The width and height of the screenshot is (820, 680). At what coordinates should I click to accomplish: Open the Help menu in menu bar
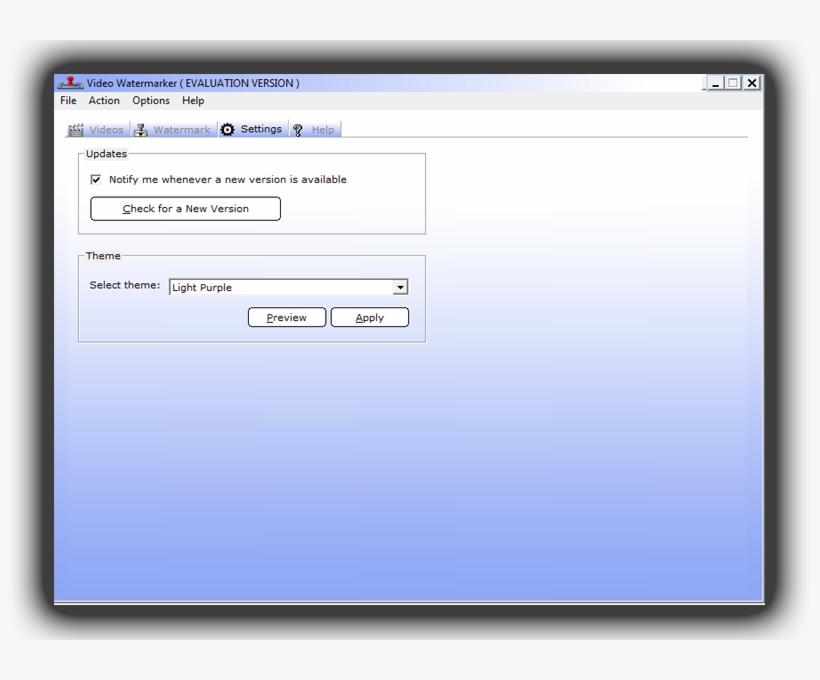tap(193, 101)
